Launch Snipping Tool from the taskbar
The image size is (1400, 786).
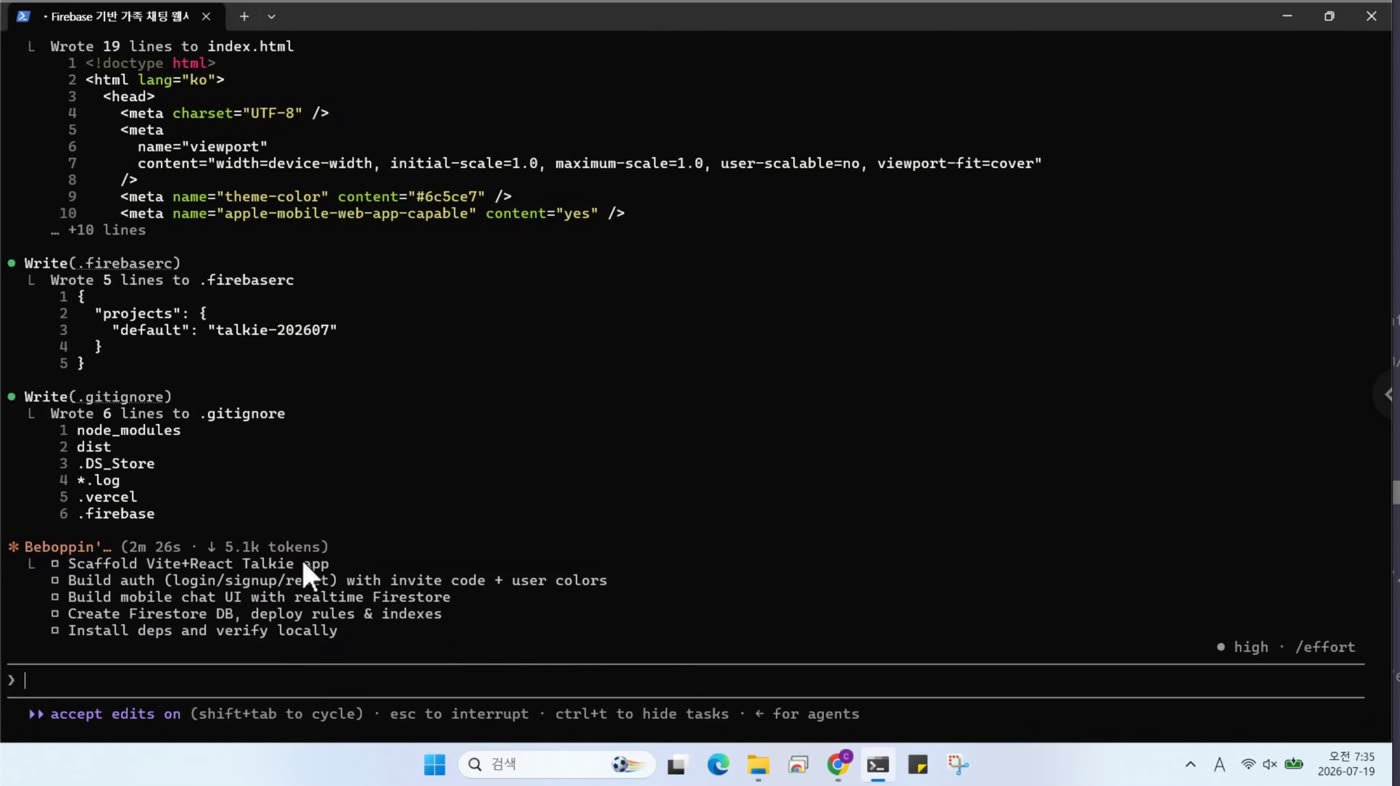(x=958, y=765)
